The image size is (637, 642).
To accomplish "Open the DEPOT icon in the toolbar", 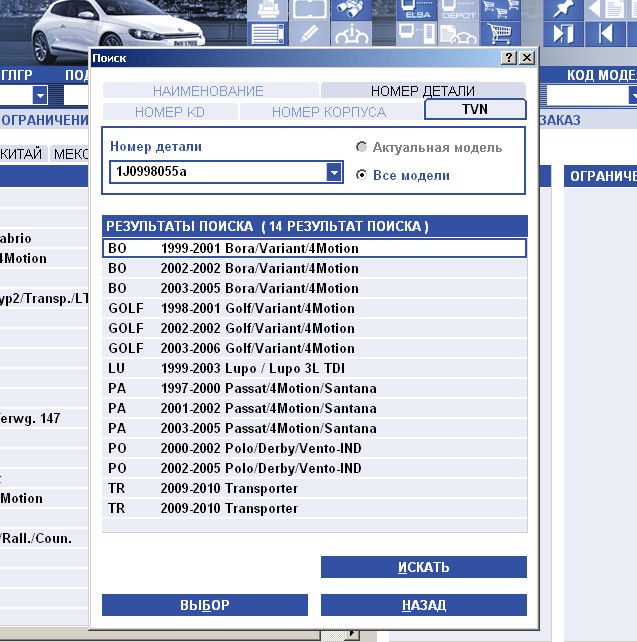I will (459, 9).
